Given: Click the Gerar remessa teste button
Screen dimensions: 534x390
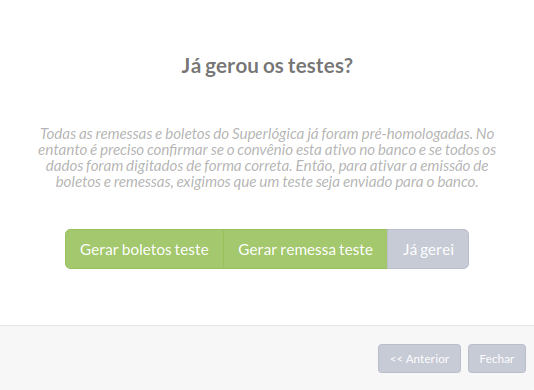Looking at the screenshot, I should [305, 249].
